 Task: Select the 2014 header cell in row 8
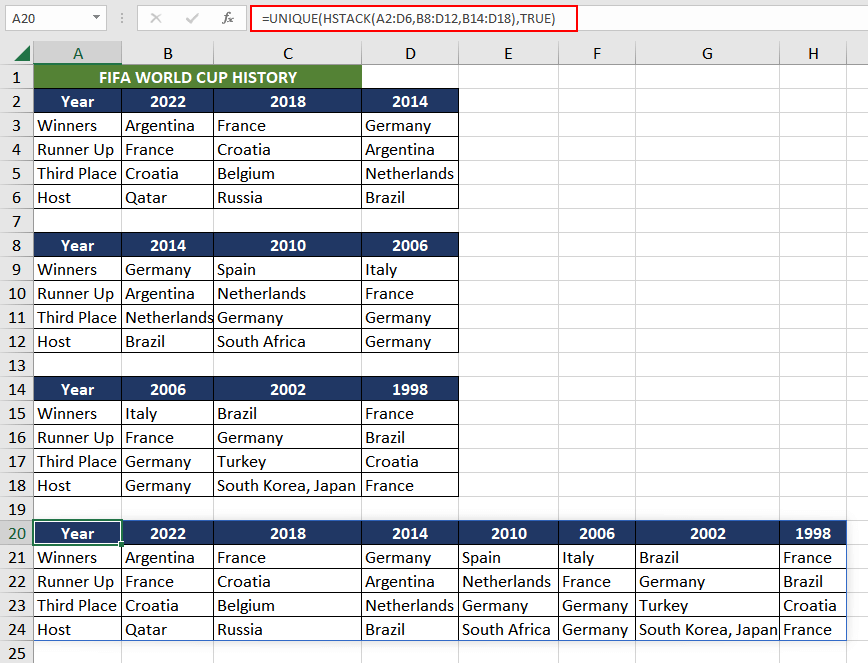coord(167,245)
